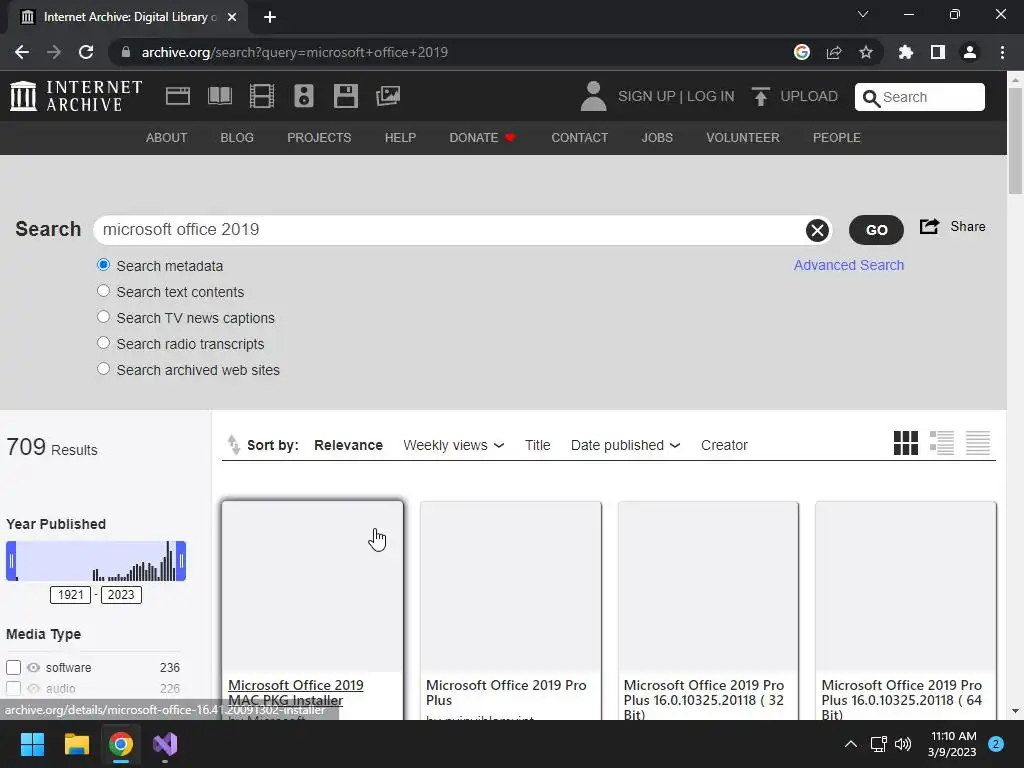1024x768 pixels.
Task: Open the Audio speaker icon
Action: pos(304,96)
